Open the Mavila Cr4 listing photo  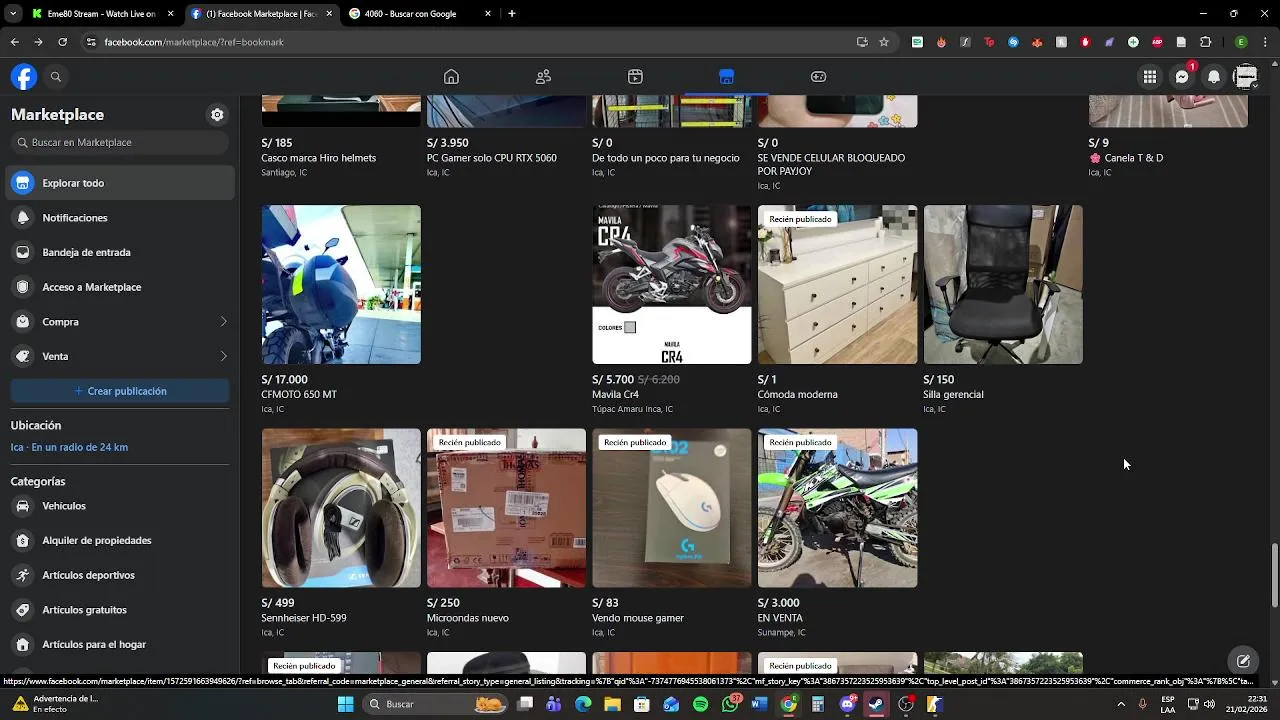672,285
